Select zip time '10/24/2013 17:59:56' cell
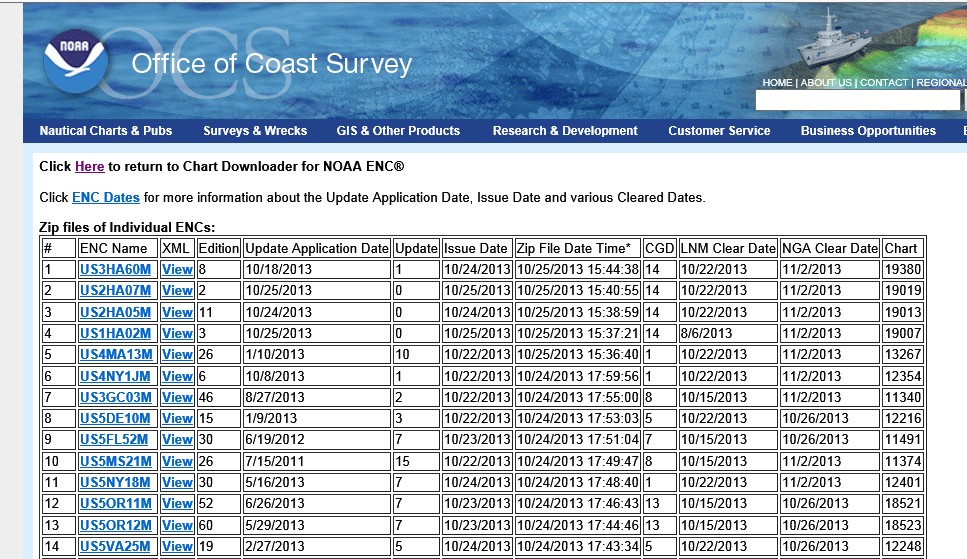The height and width of the screenshot is (559, 967). (577, 376)
